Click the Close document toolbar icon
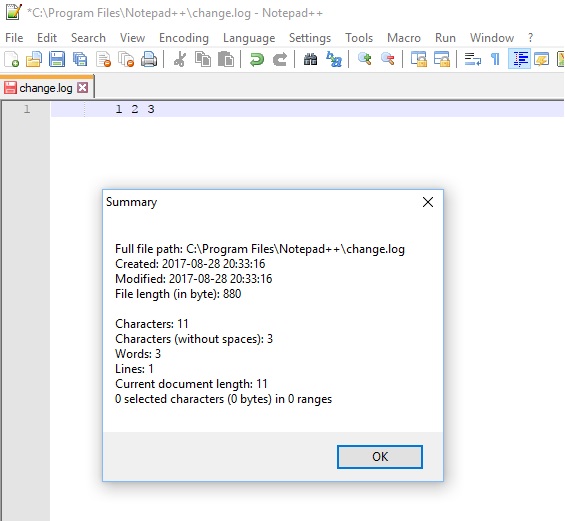 pos(103,59)
